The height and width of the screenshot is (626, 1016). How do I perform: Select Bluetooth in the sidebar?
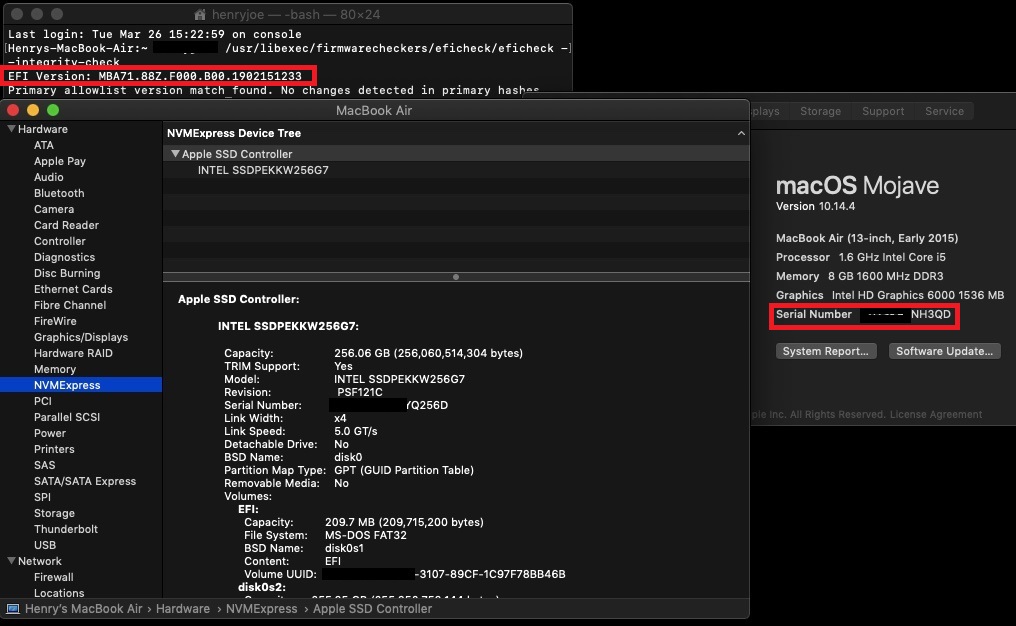pyautogui.click(x=59, y=193)
